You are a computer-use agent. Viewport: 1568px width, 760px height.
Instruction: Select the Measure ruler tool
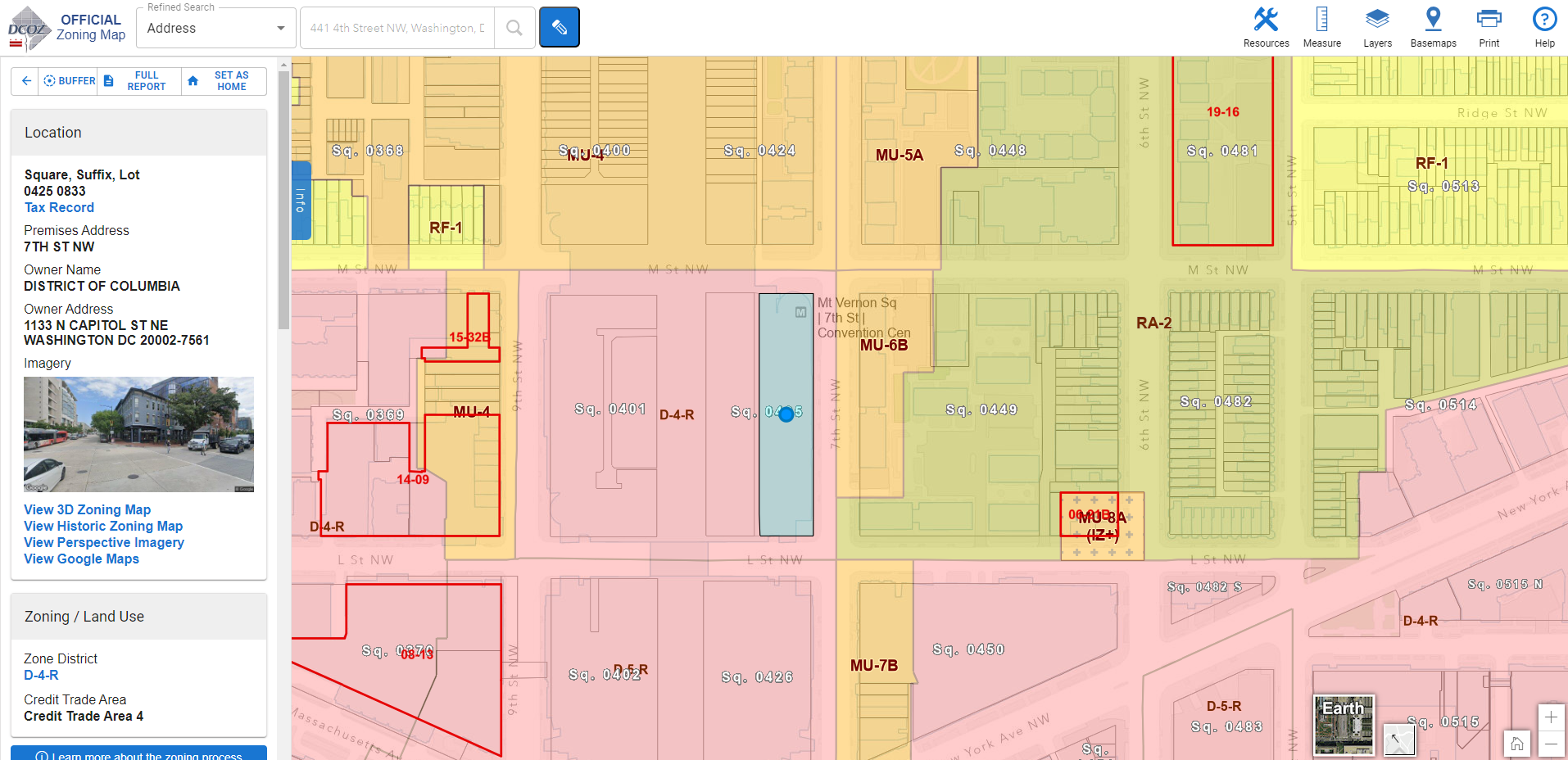(x=1321, y=27)
